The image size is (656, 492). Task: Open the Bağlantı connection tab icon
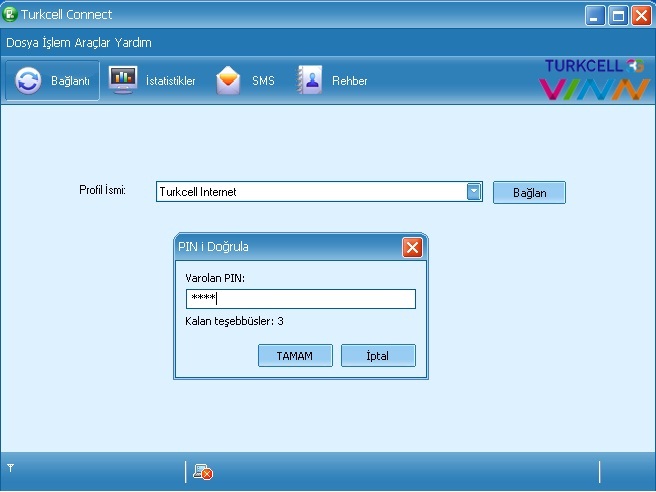coord(28,81)
